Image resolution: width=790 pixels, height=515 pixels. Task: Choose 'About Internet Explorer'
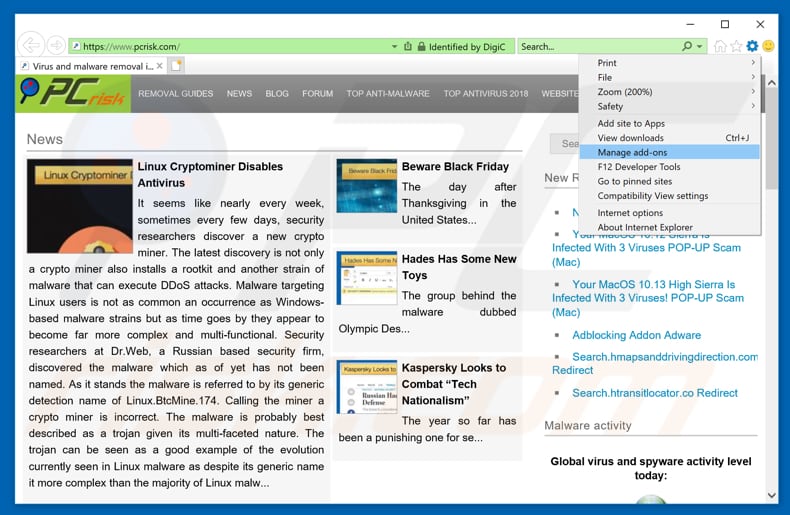coord(670,227)
